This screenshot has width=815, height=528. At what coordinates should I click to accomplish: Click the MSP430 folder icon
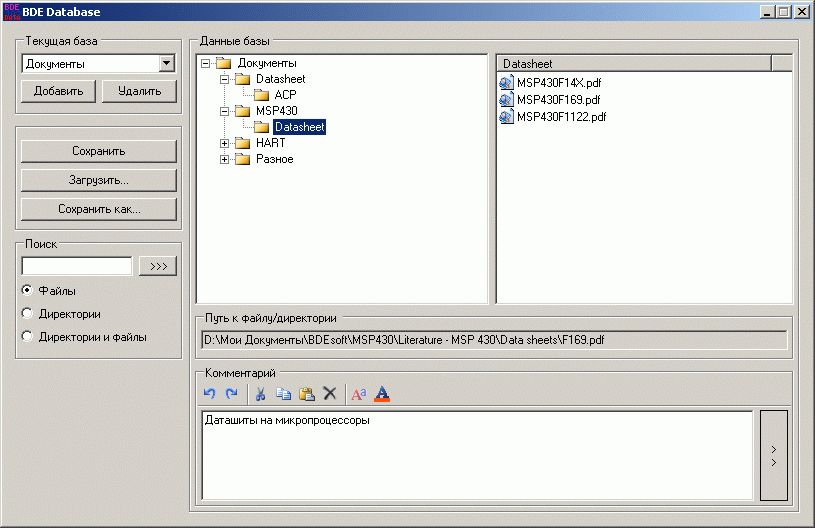point(243,111)
